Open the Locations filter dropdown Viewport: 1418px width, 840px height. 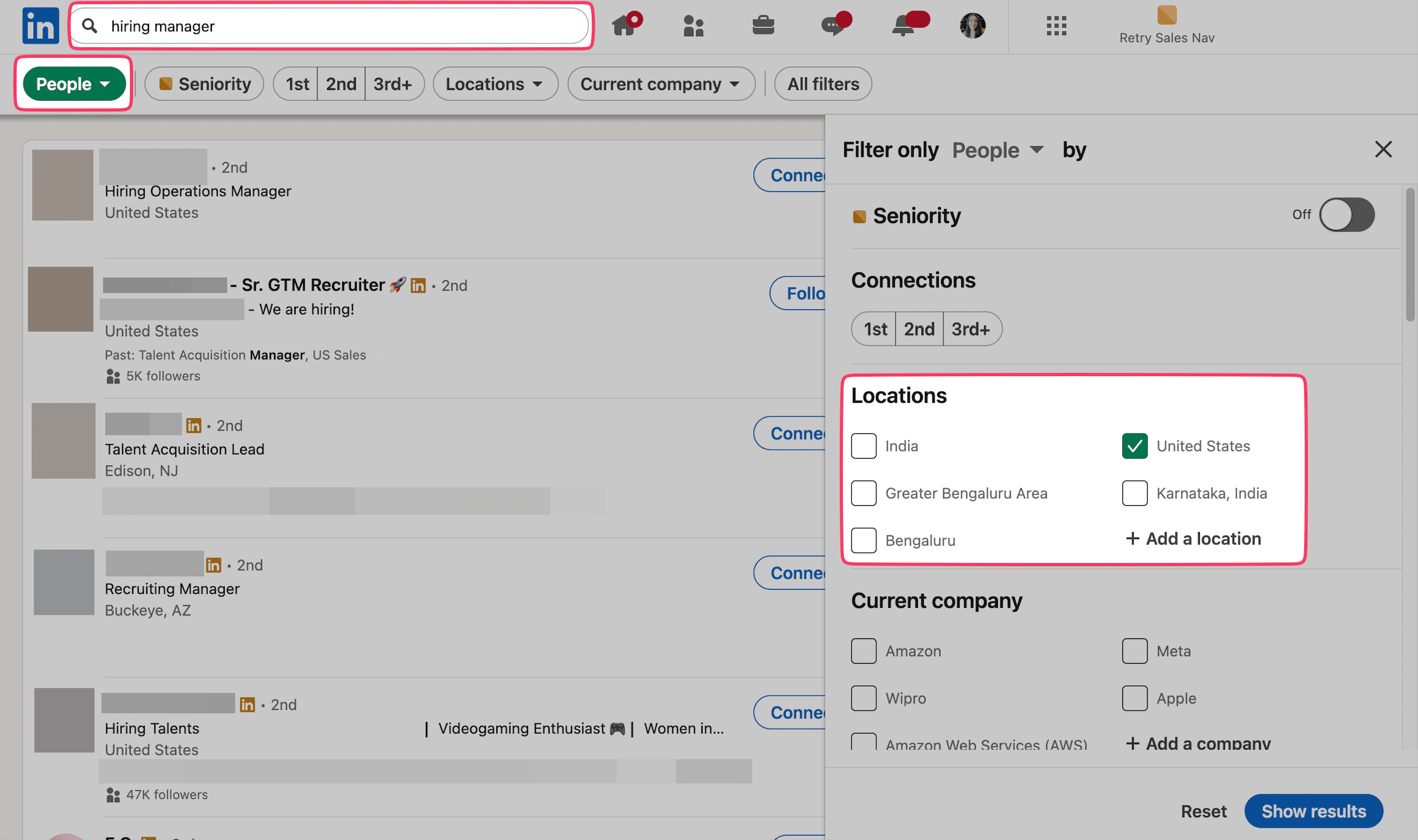point(495,84)
